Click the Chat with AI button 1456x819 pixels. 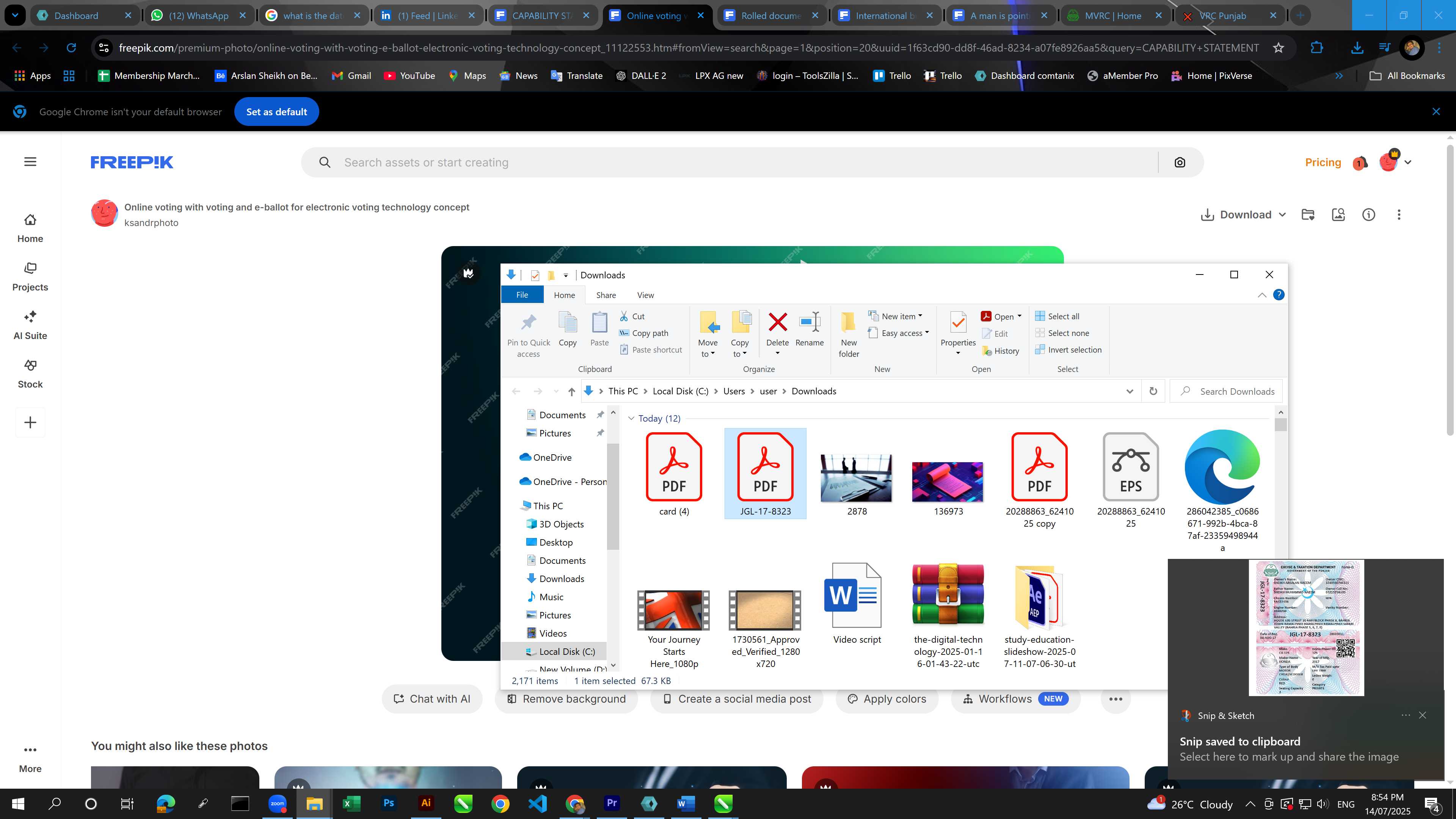pos(432,698)
